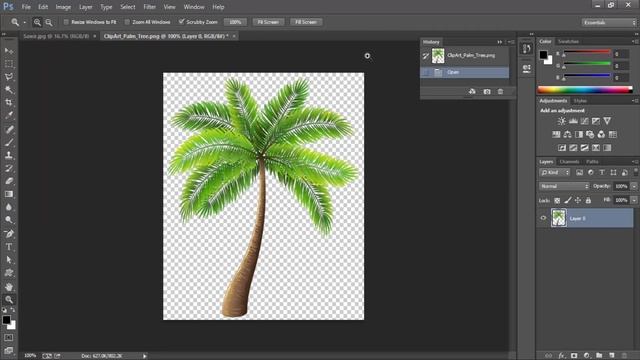Image resolution: width=640 pixels, height=360 pixels.
Task: Select the Pen tool
Action: tap(9, 234)
